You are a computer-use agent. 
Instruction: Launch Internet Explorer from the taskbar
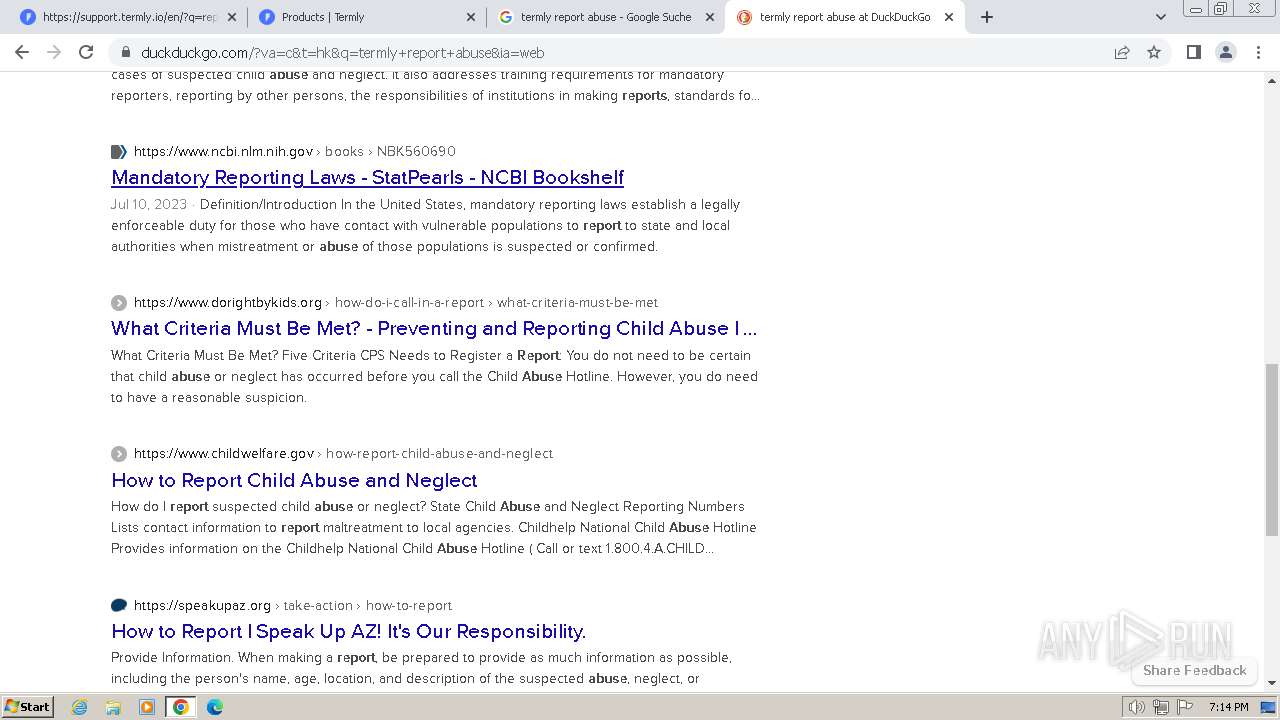[80, 707]
